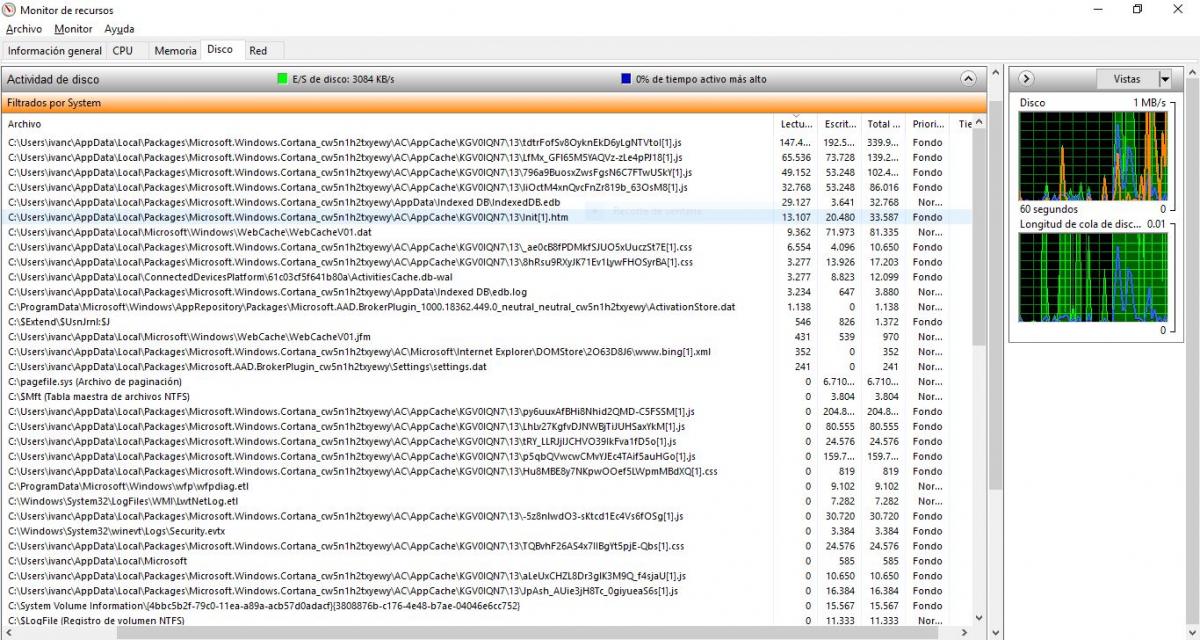Image resolution: width=1200 pixels, height=640 pixels.
Task: Switch to the Memoria tab
Action: (175, 50)
